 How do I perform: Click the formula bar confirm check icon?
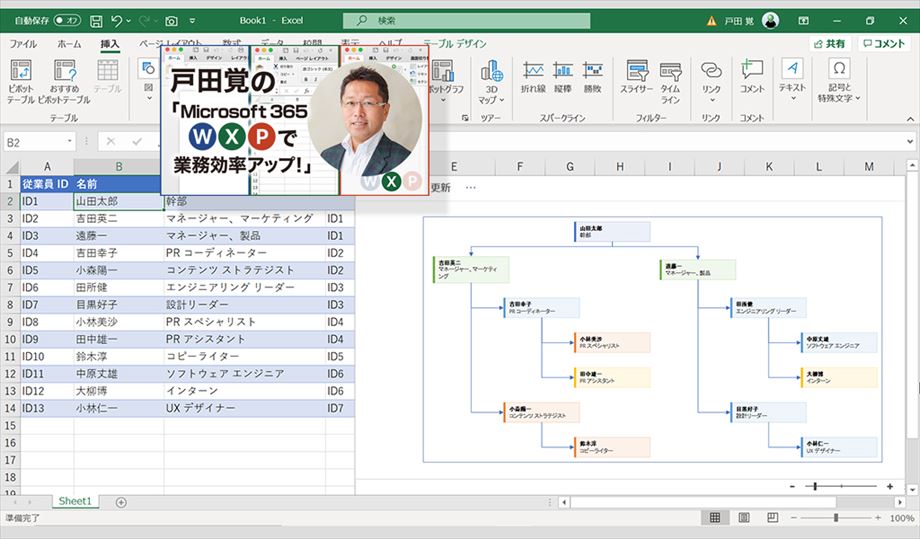point(137,141)
